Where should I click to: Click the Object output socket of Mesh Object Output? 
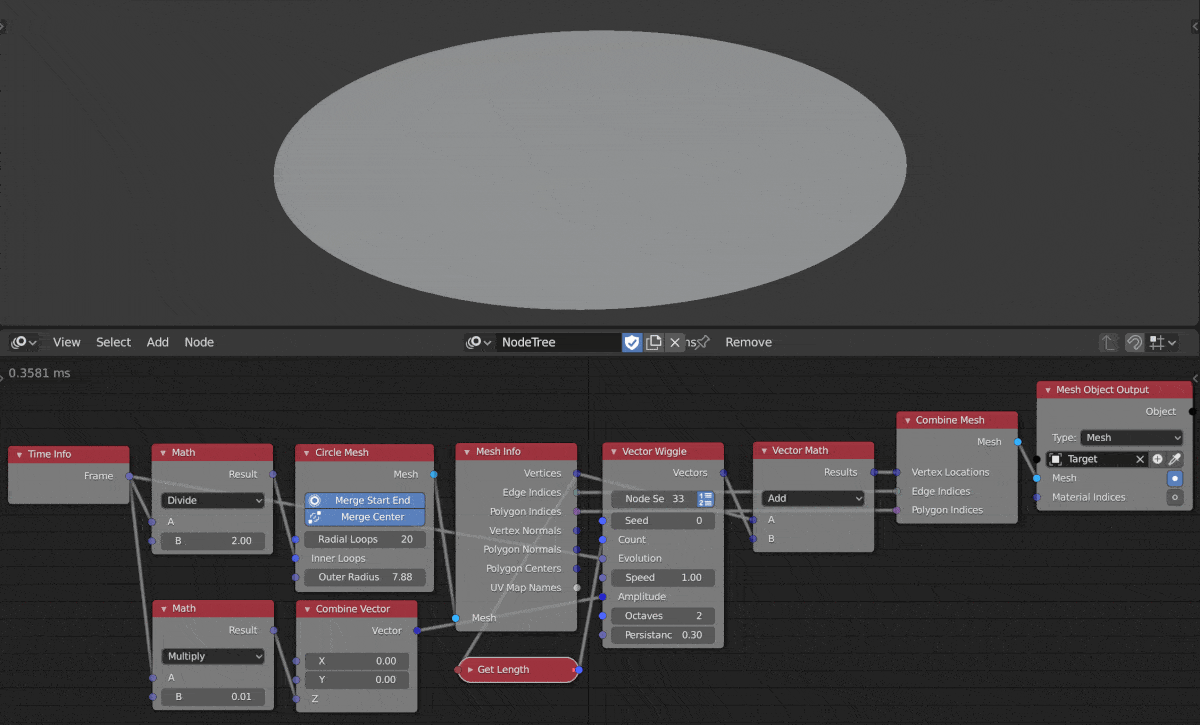(x=1192, y=411)
